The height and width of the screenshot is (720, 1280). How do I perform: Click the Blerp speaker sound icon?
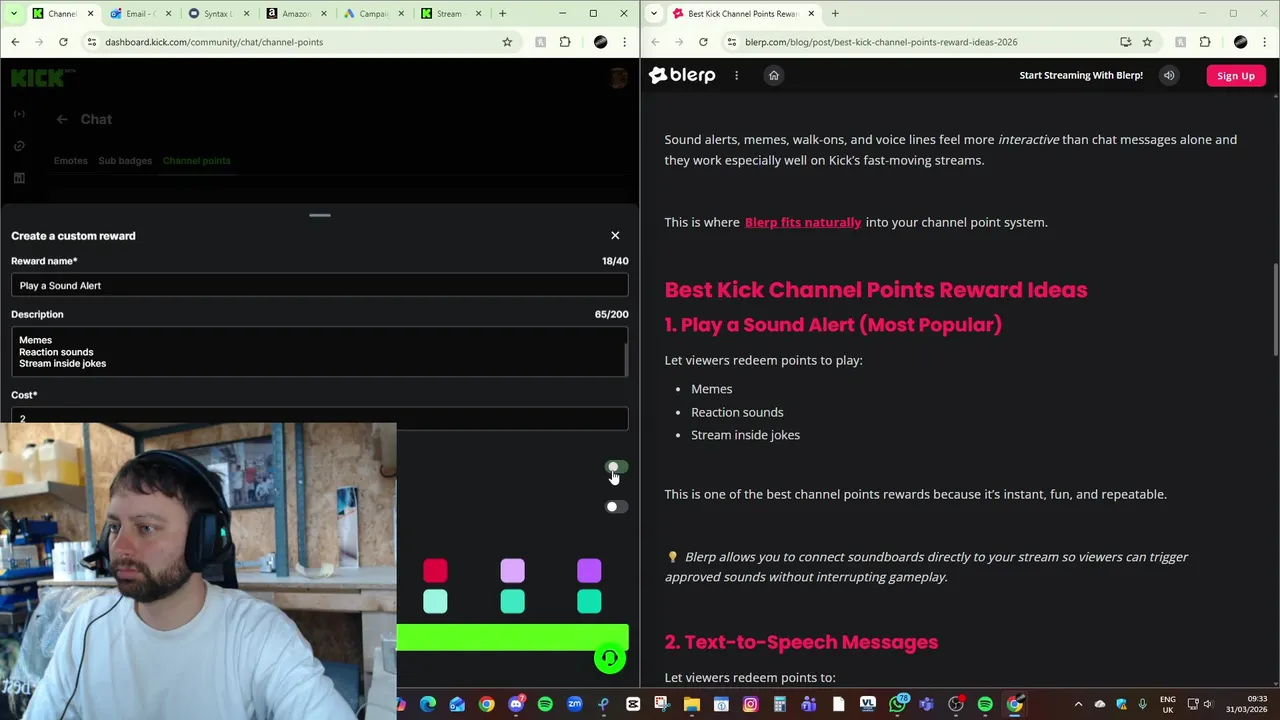click(1169, 75)
